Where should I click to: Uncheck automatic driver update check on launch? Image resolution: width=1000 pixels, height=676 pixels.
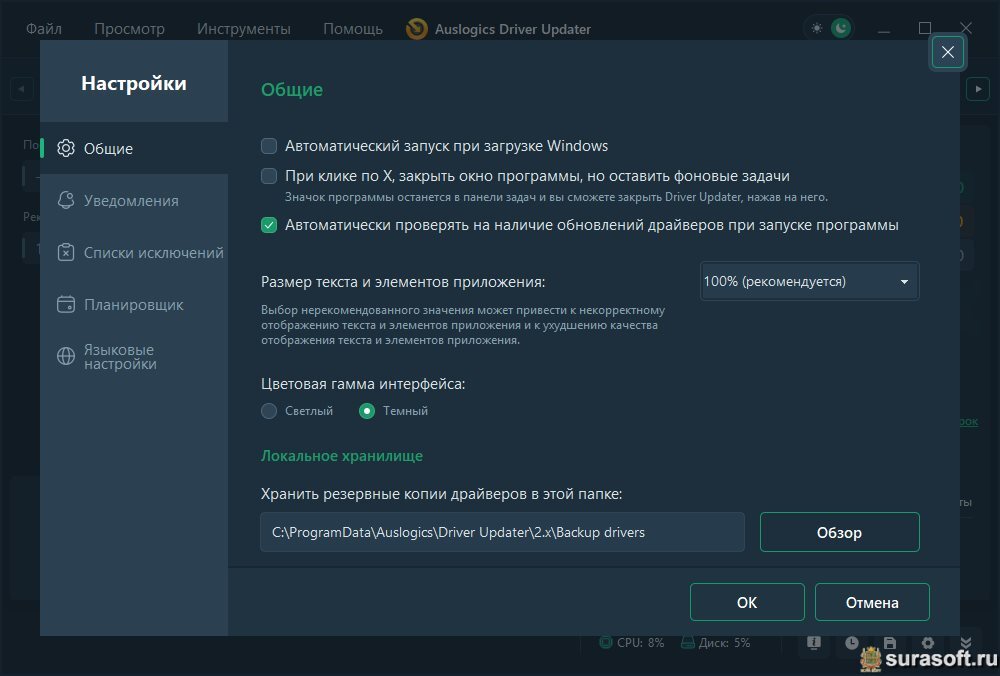[269, 225]
